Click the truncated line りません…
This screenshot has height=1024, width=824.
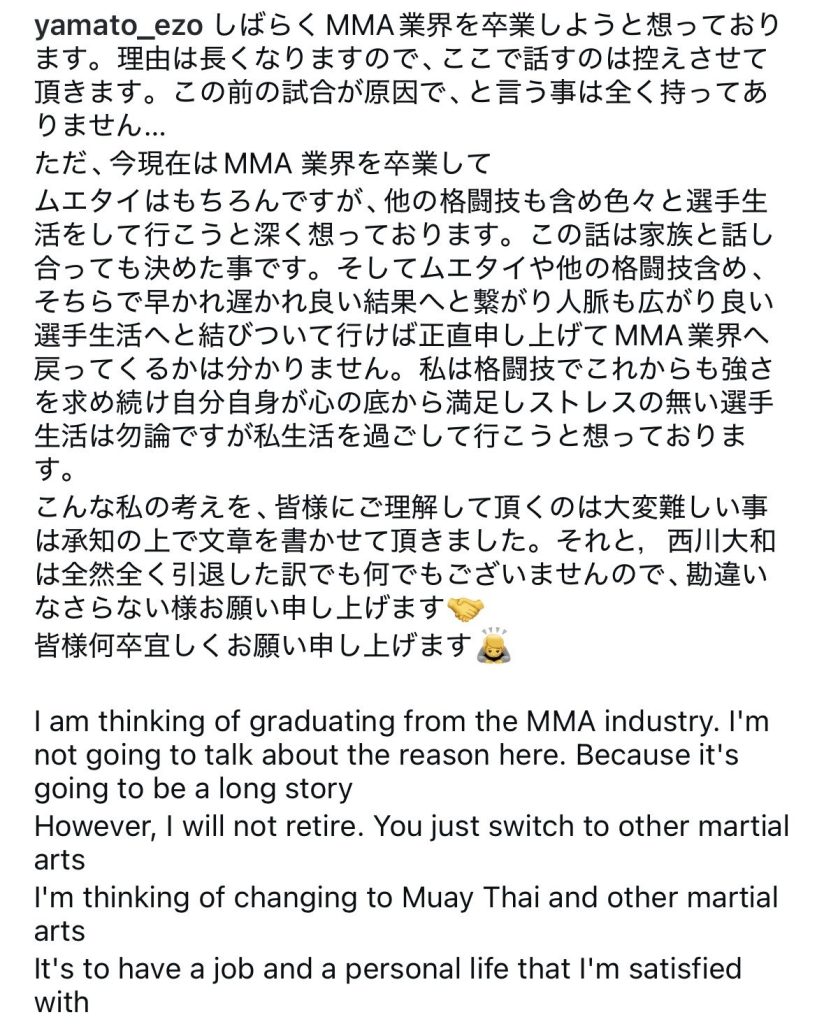coord(99,127)
